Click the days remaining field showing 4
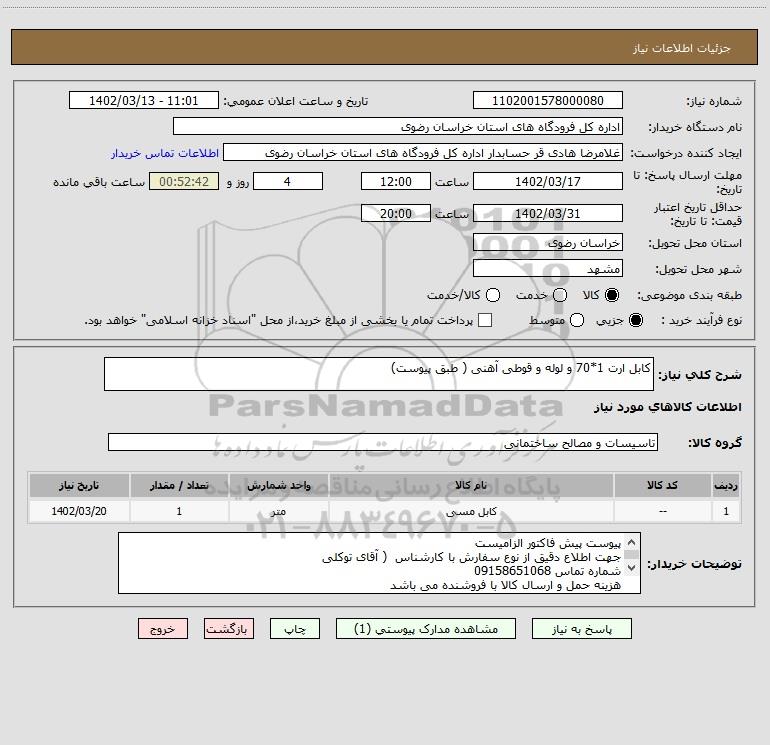The width and height of the screenshot is (770, 745). tap(288, 181)
